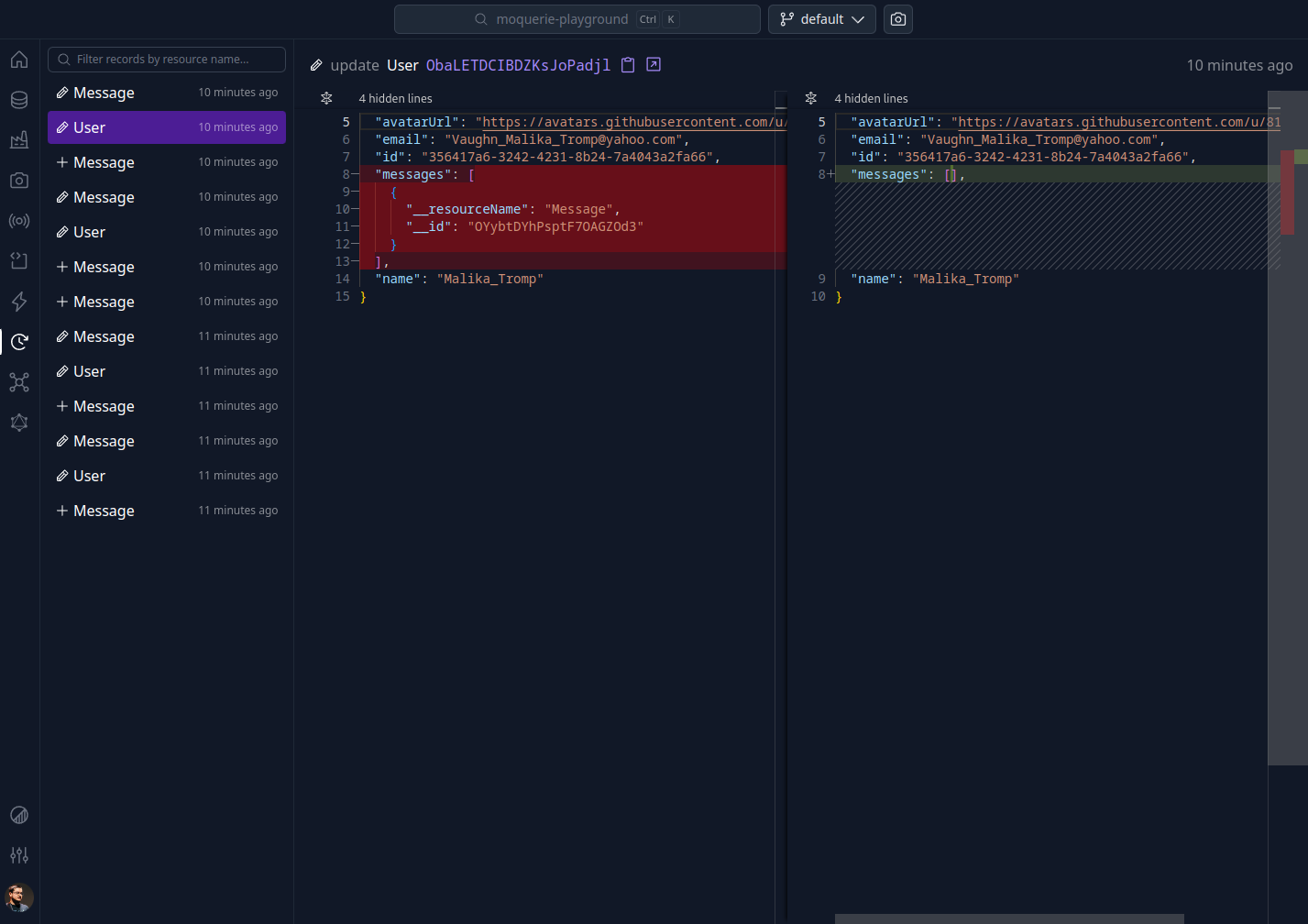The image size is (1308, 924).
Task: Click the ObaLETDCIBDZKsJoPadjl record ID
Action: pos(518,65)
